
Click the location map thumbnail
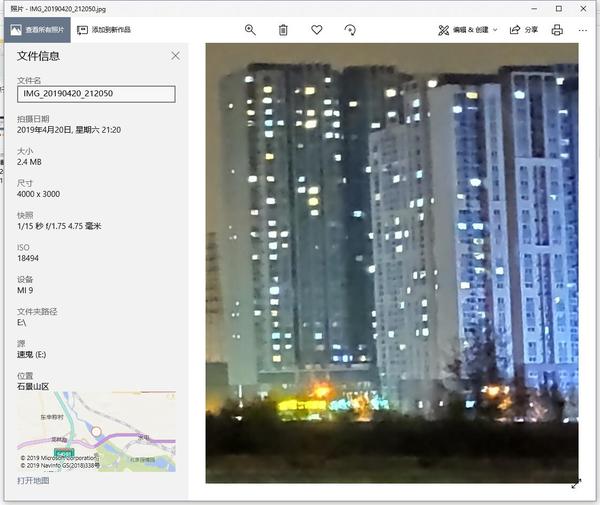[96, 431]
